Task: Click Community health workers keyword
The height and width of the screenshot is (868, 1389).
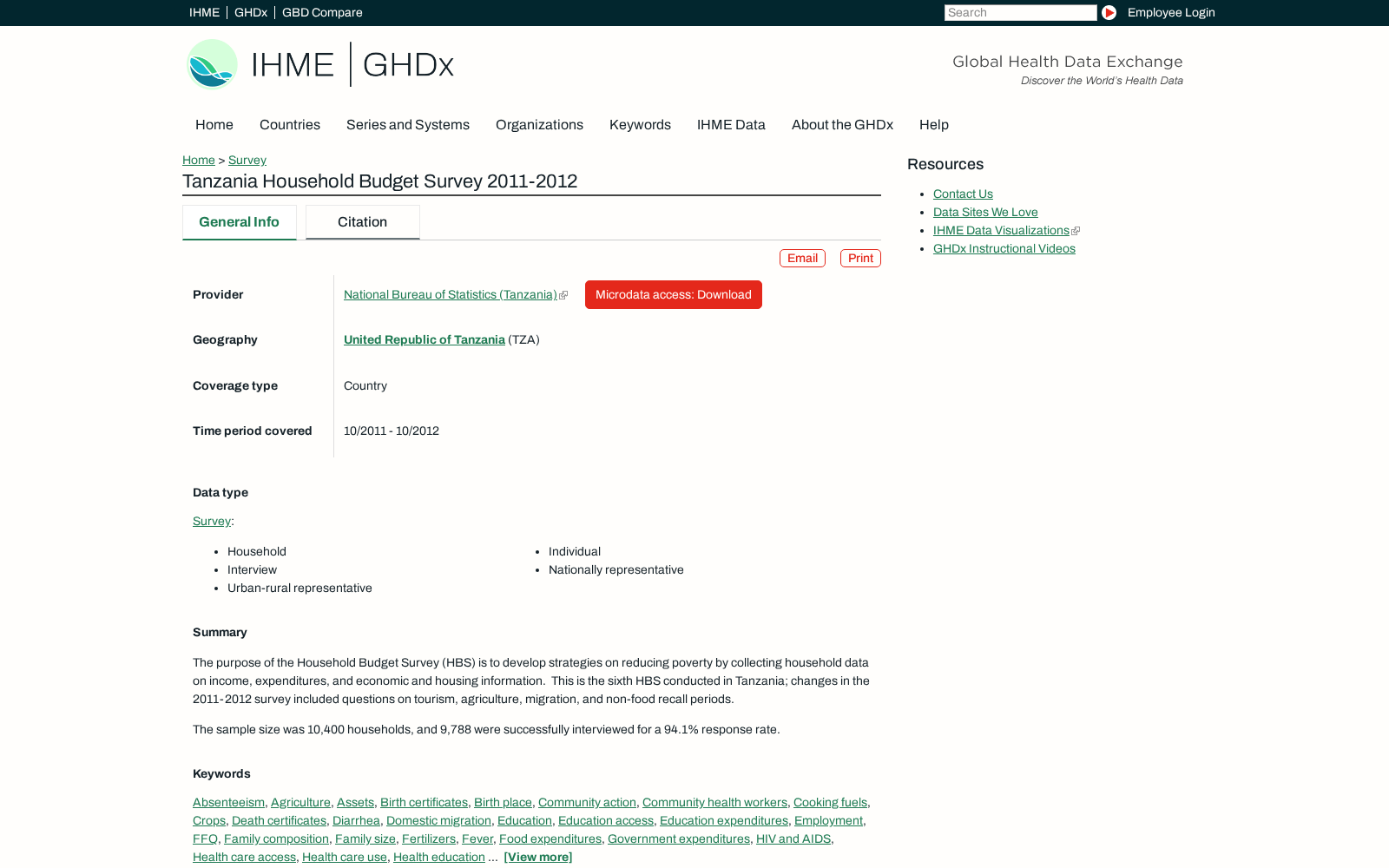Action: 714,803
